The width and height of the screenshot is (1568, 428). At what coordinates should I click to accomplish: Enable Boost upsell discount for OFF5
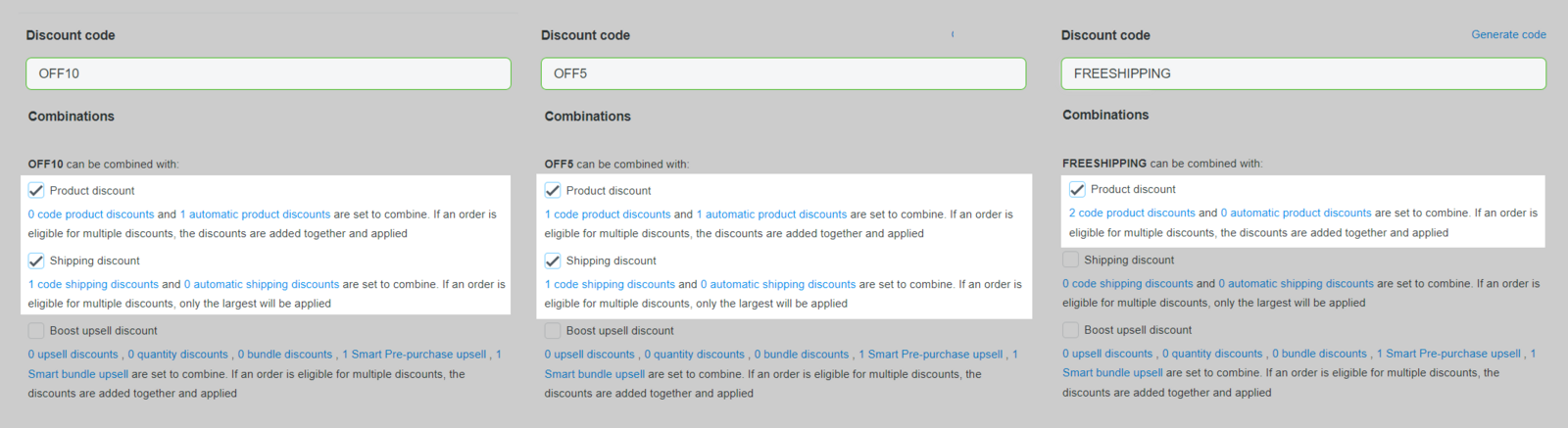pyautogui.click(x=553, y=331)
